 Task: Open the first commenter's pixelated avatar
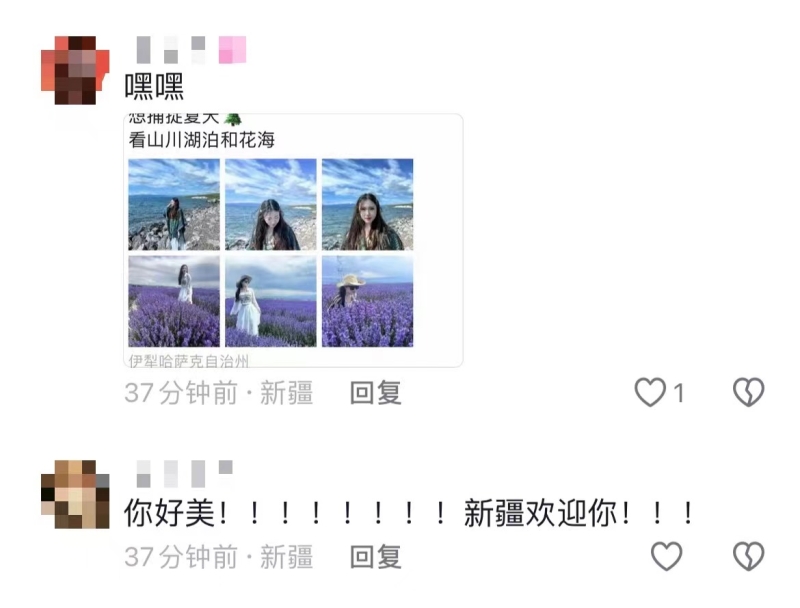tap(75, 70)
